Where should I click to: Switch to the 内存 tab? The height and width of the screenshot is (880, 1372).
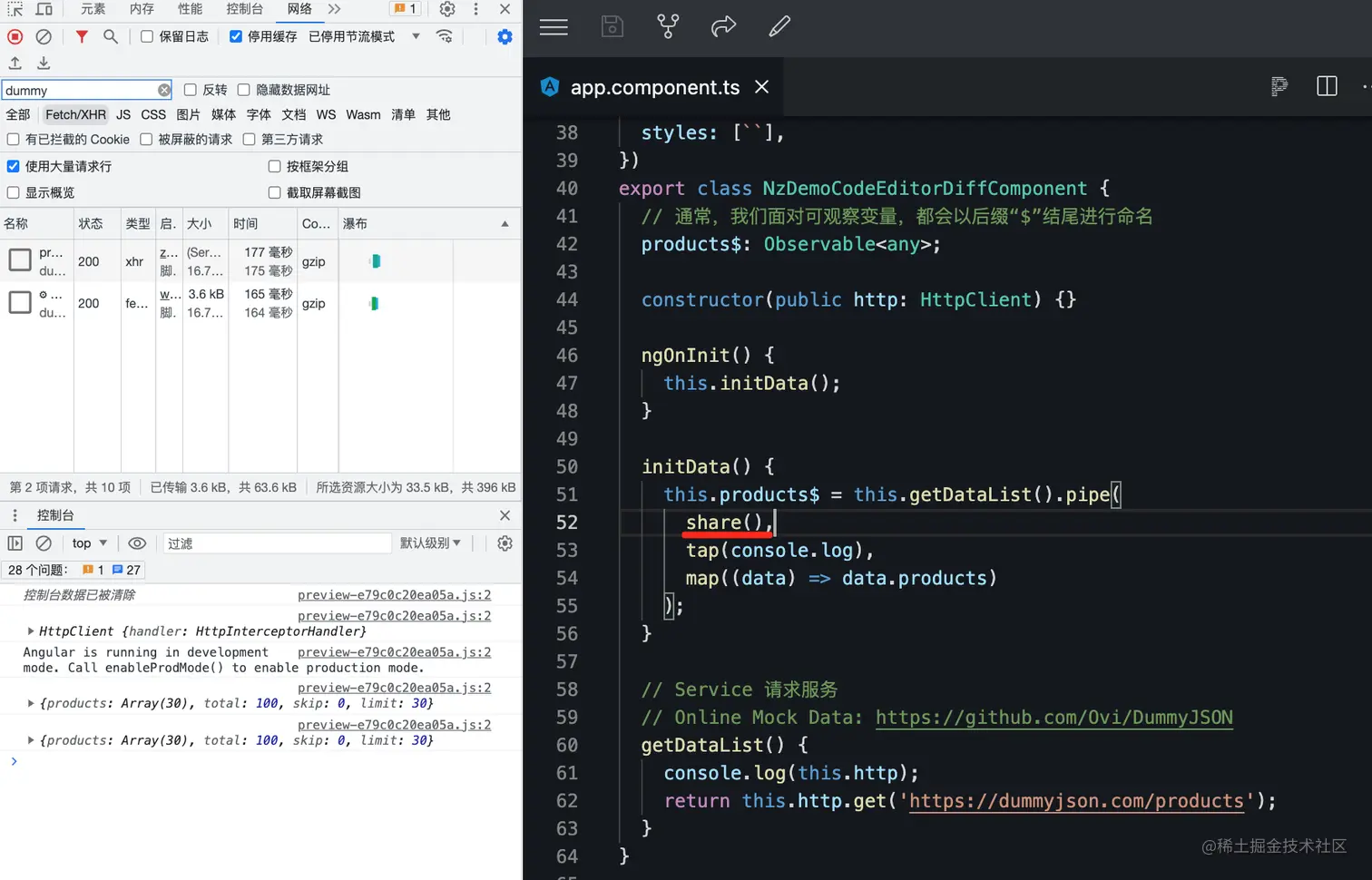[x=142, y=9]
